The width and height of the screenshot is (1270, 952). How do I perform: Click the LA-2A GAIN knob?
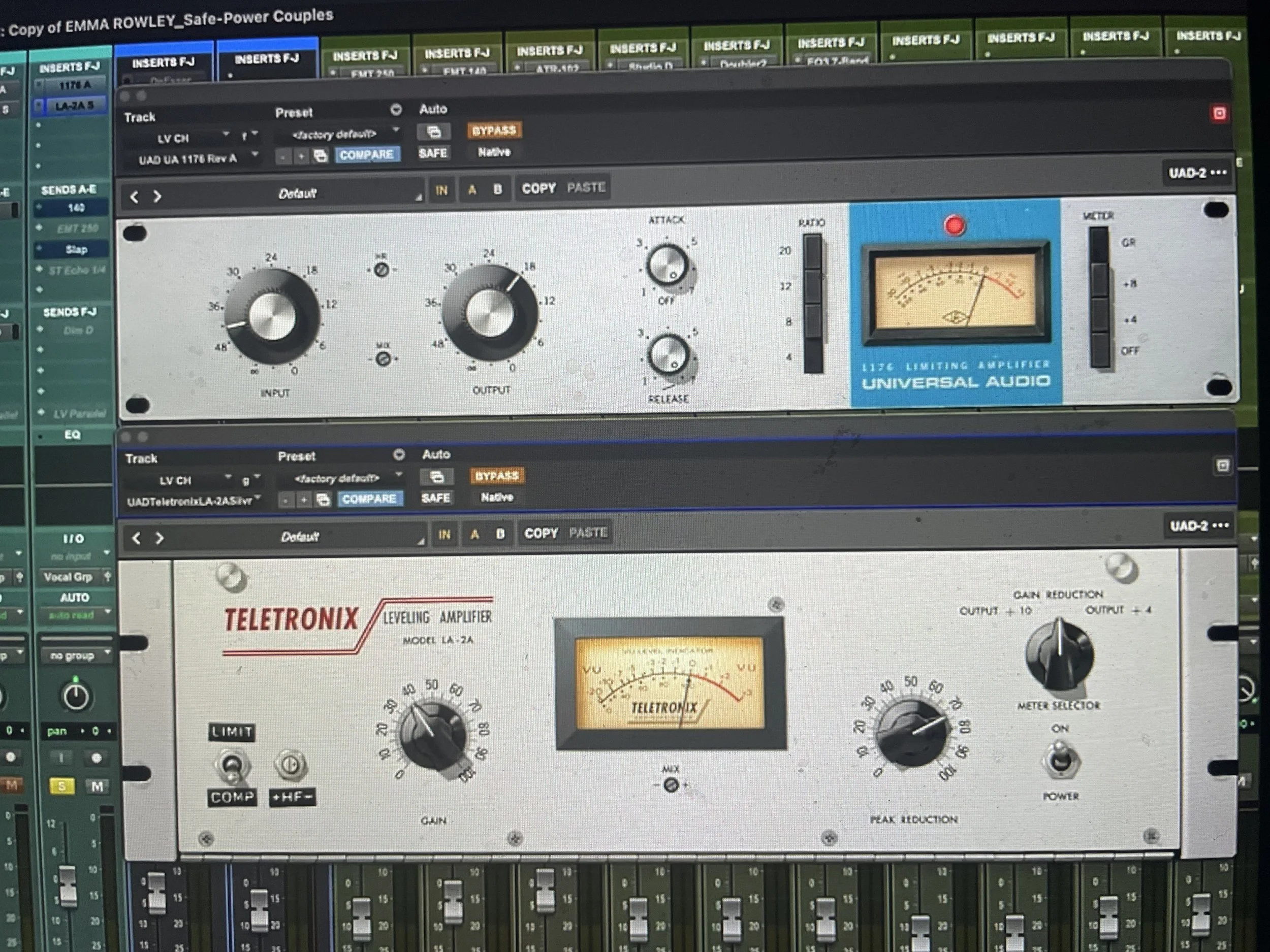tap(433, 735)
